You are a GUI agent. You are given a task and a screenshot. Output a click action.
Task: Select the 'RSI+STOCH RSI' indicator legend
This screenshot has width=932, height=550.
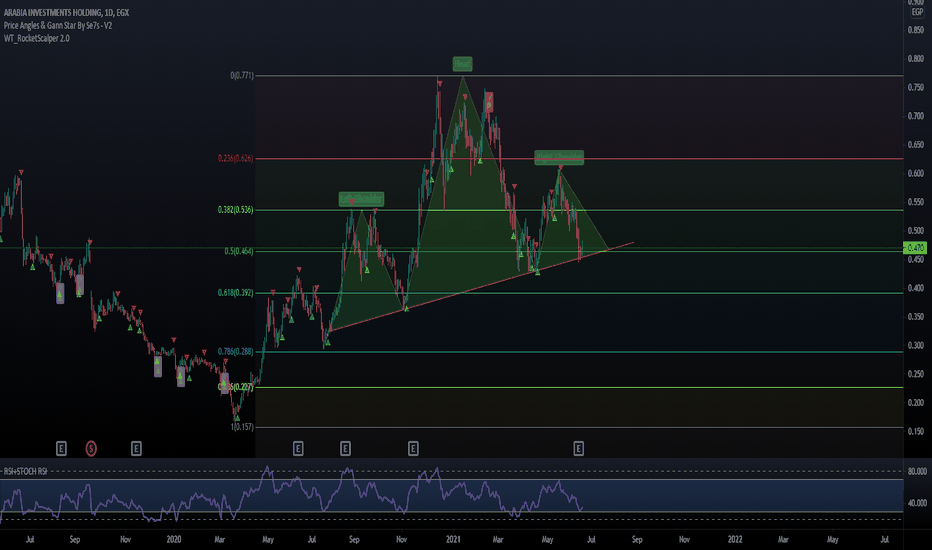point(26,472)
